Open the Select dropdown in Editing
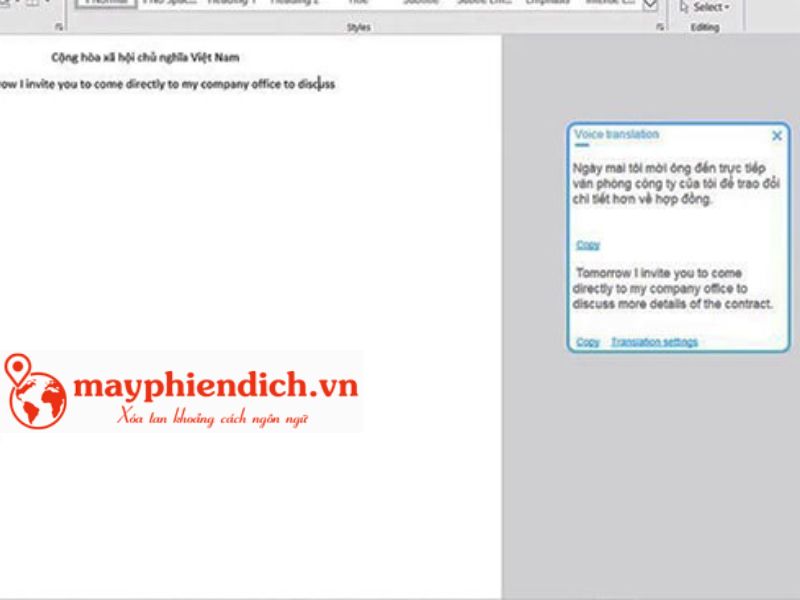The width and height of the screenshot is (800, 600). pos(705,7)
